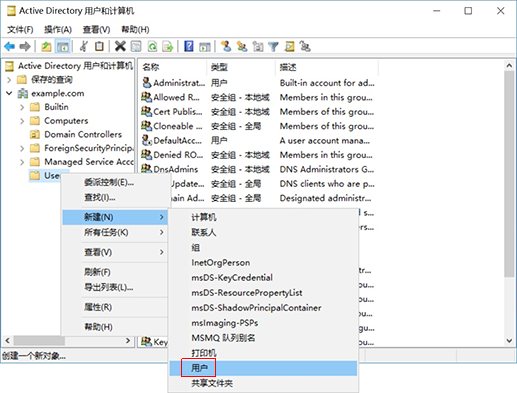Viewport: 517px width, 393px height.
Task: Choose 查找(I)... from context menu
Action: pyautogui.click(x=114, y=197)
